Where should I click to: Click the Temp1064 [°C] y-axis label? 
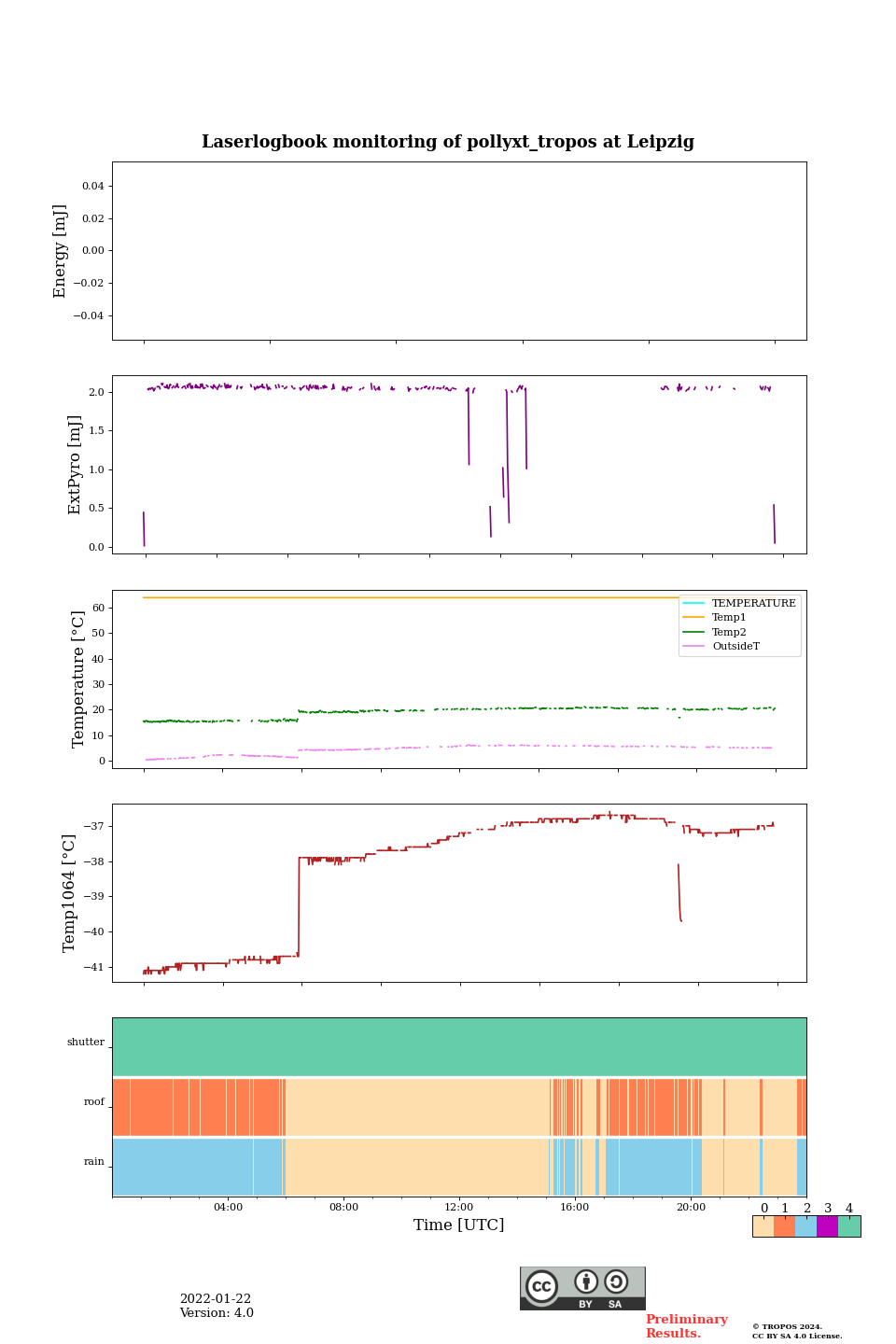click(69, 893)
